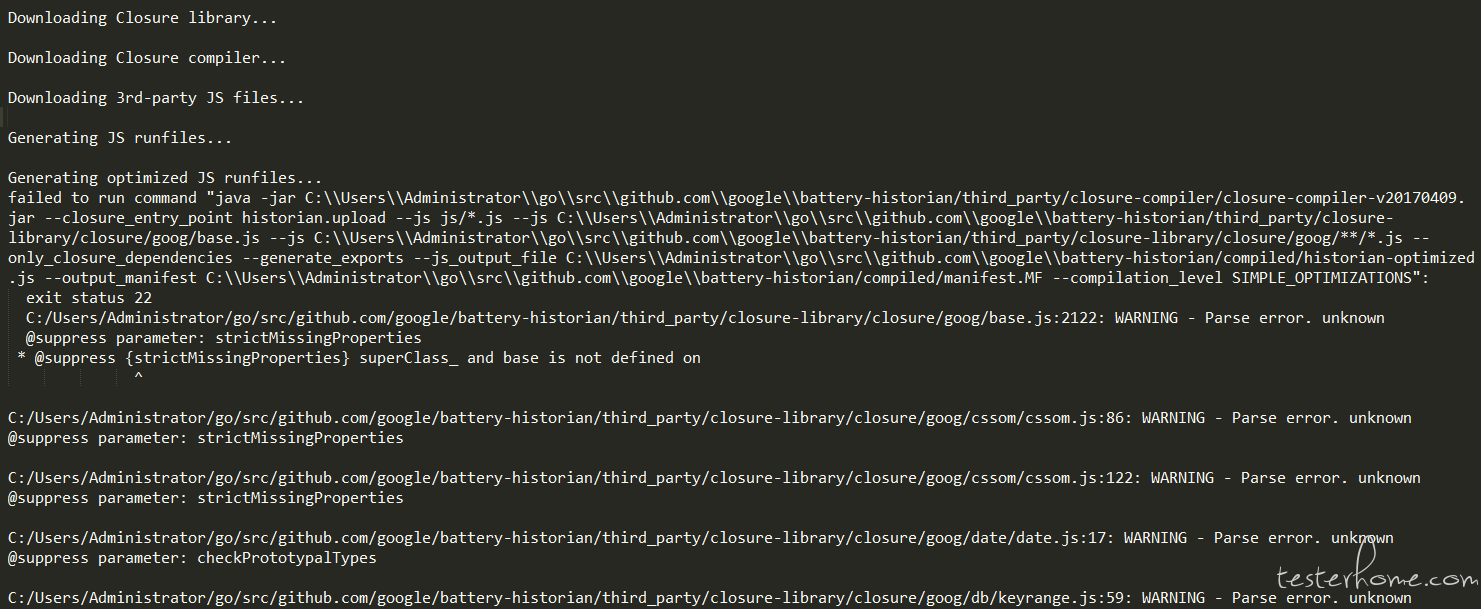Viewport: 1481px width, 609px height.
Task: Click the 'Downloading 3rd-party JS files...' line
Action: point(156,98)
